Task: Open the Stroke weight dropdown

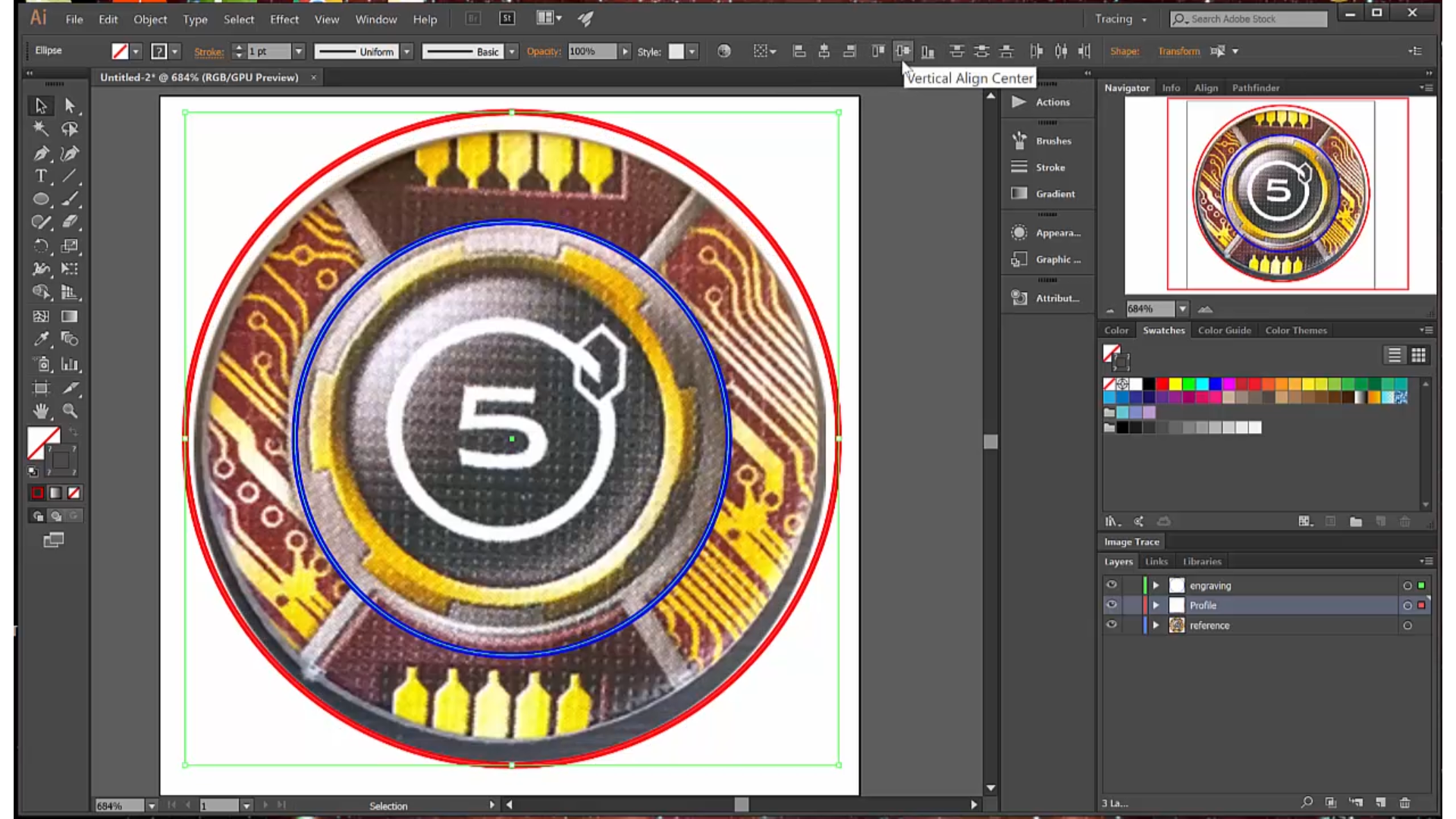Action: [299, 51]
